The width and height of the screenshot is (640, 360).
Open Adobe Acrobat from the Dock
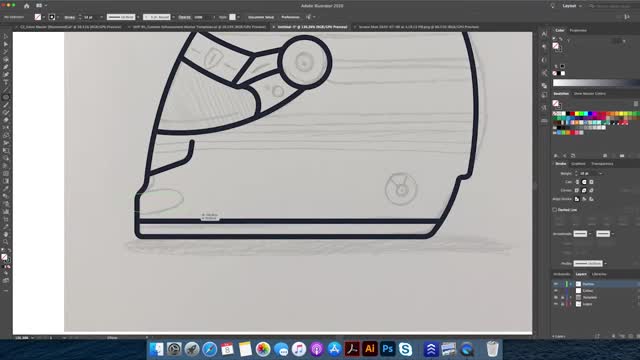coord(352,349)
